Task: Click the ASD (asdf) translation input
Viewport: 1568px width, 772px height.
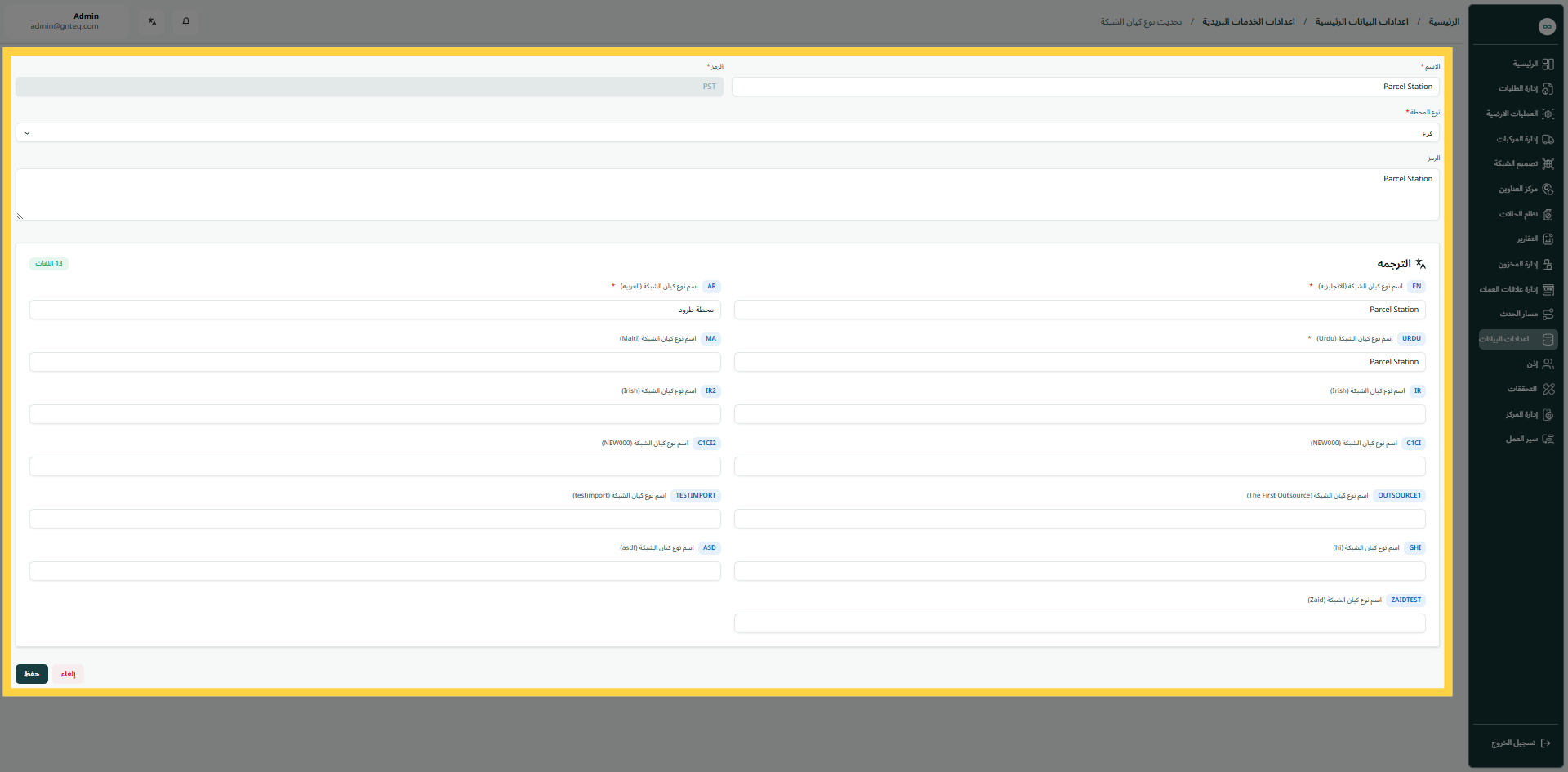Action: pyautogui.click(x=375, y=571)
